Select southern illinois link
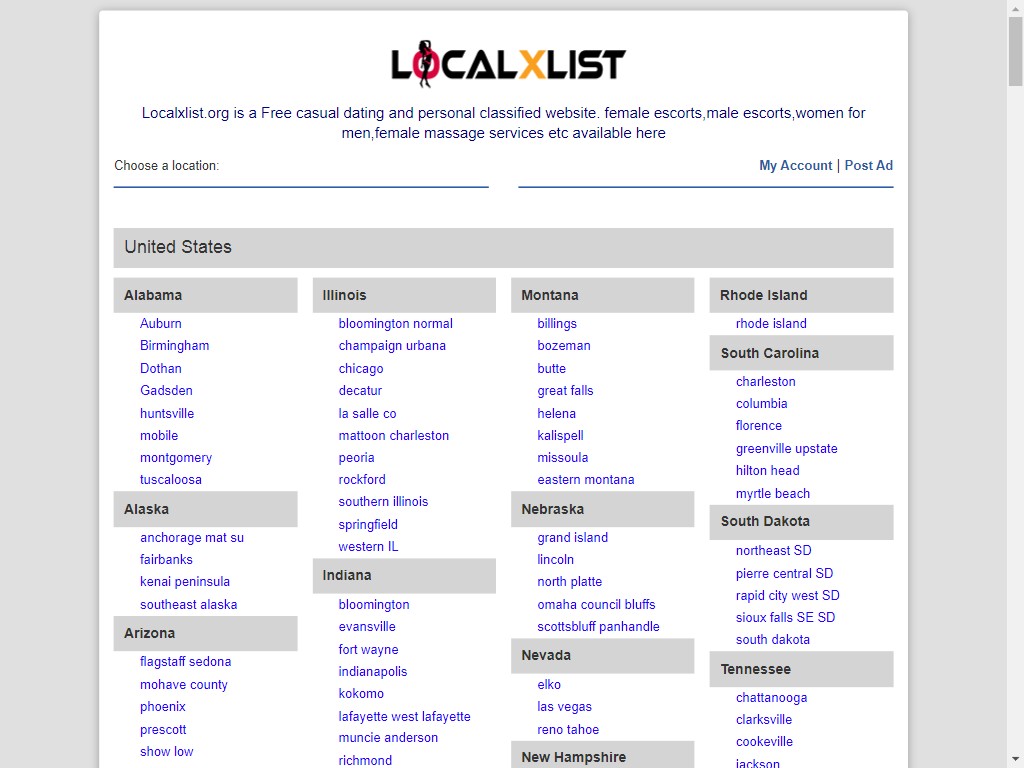 pyautogui.click(x=383, y=502)
